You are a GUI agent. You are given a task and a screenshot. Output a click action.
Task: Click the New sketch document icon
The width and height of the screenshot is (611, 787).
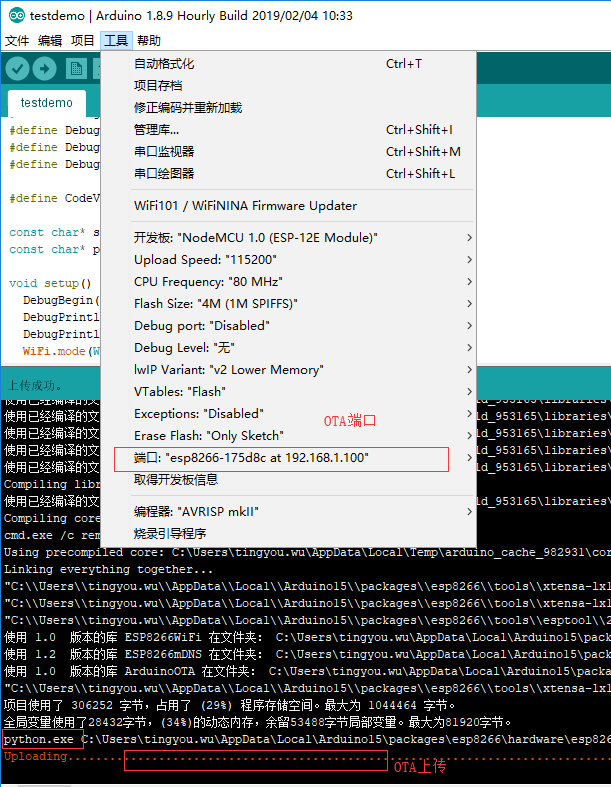click(x=76, y=69)
